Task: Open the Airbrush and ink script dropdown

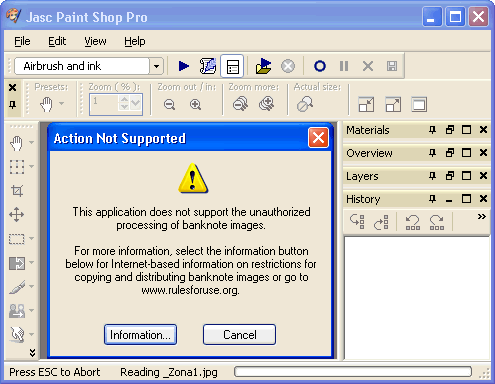Action: 156,66
